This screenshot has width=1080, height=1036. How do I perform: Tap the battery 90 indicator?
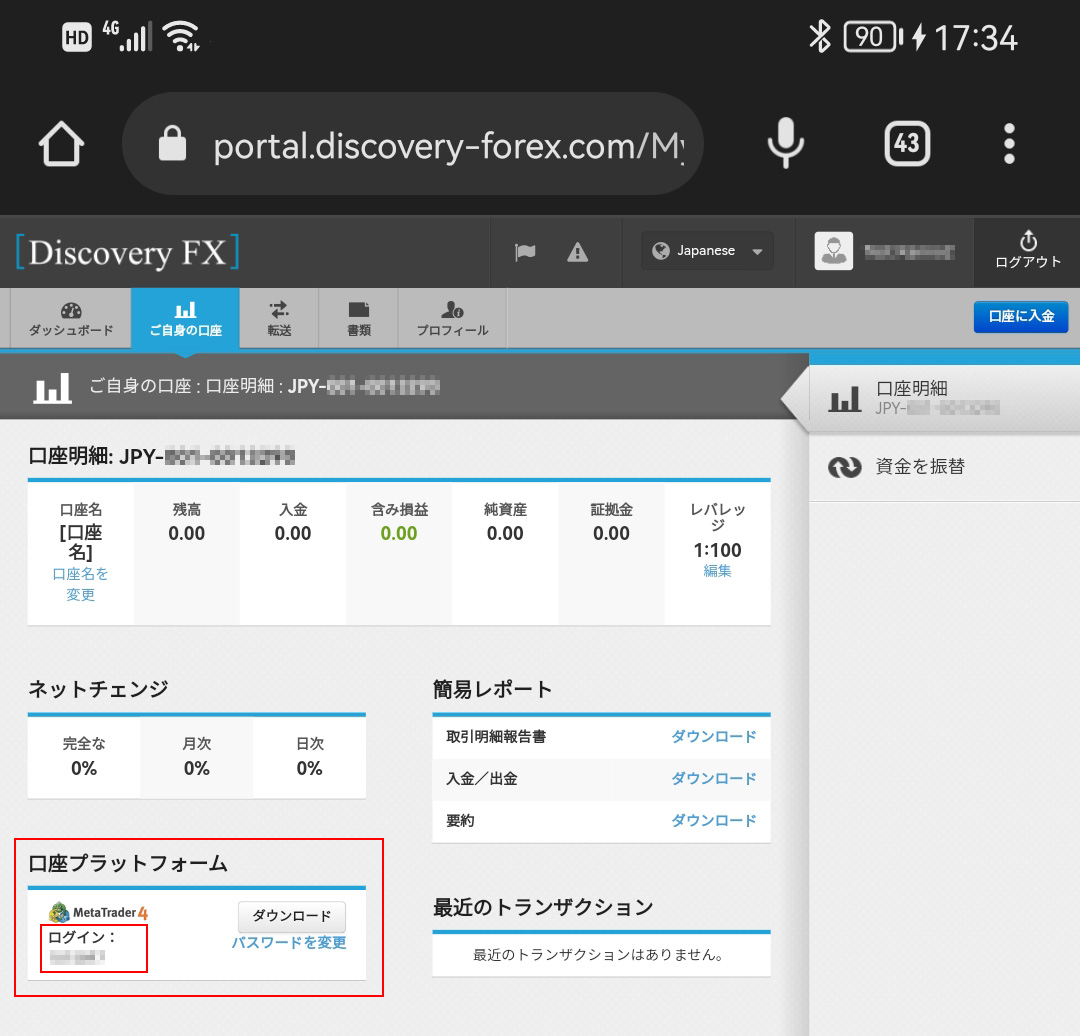pyautogui.click(x=873, y=37)
